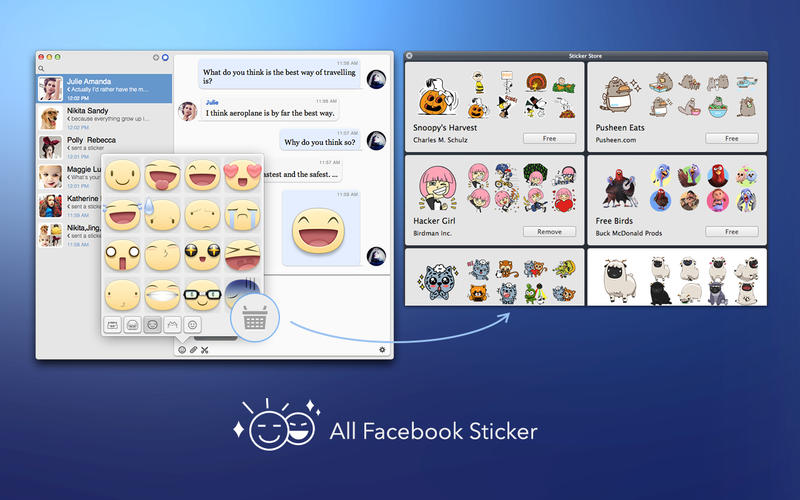Open the Nikita,Jing group conversation
Screen dimensions: 800x500
[69, 235]
